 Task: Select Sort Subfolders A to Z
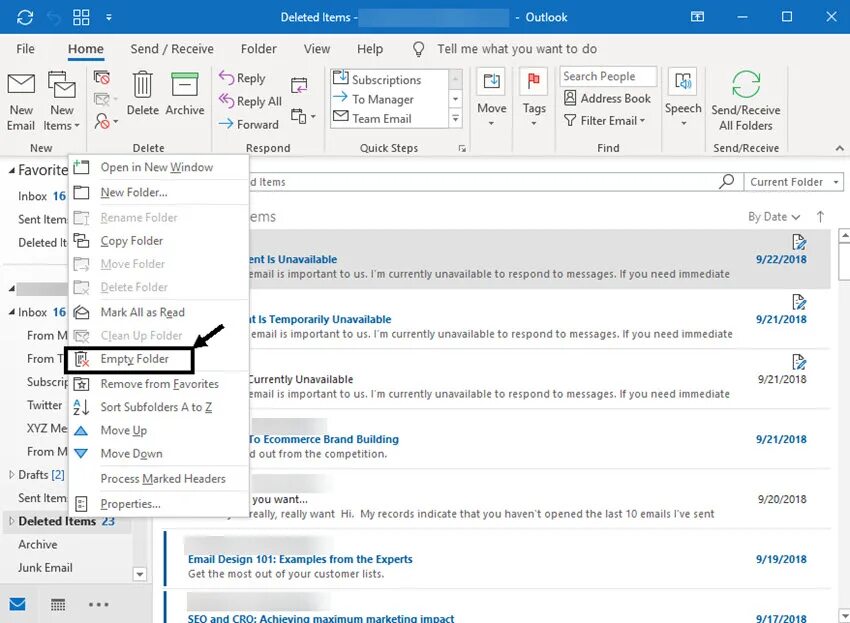158,407
